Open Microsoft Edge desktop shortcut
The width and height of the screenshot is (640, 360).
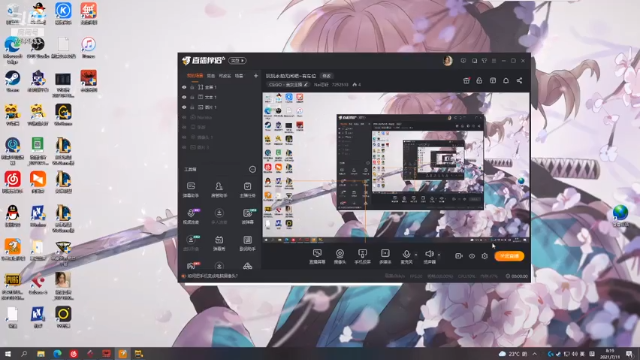point(13,50)
